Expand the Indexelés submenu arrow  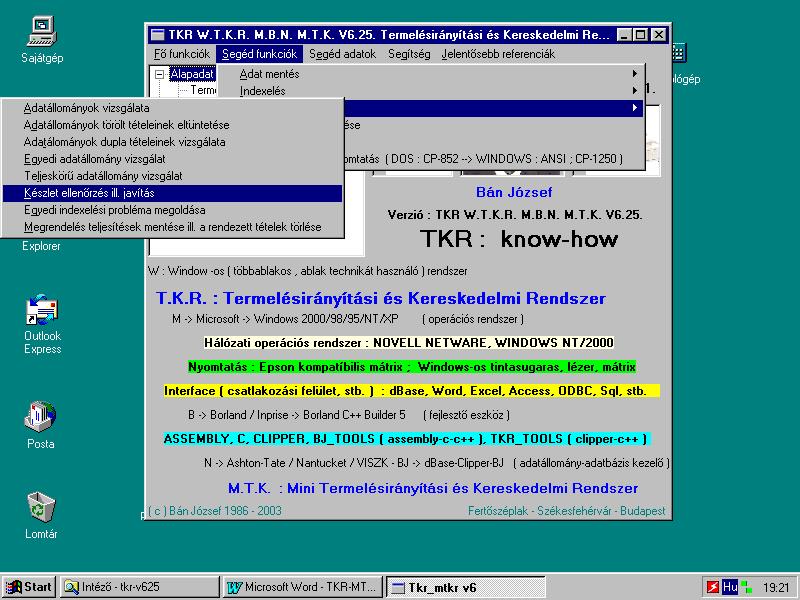point(634,91)
